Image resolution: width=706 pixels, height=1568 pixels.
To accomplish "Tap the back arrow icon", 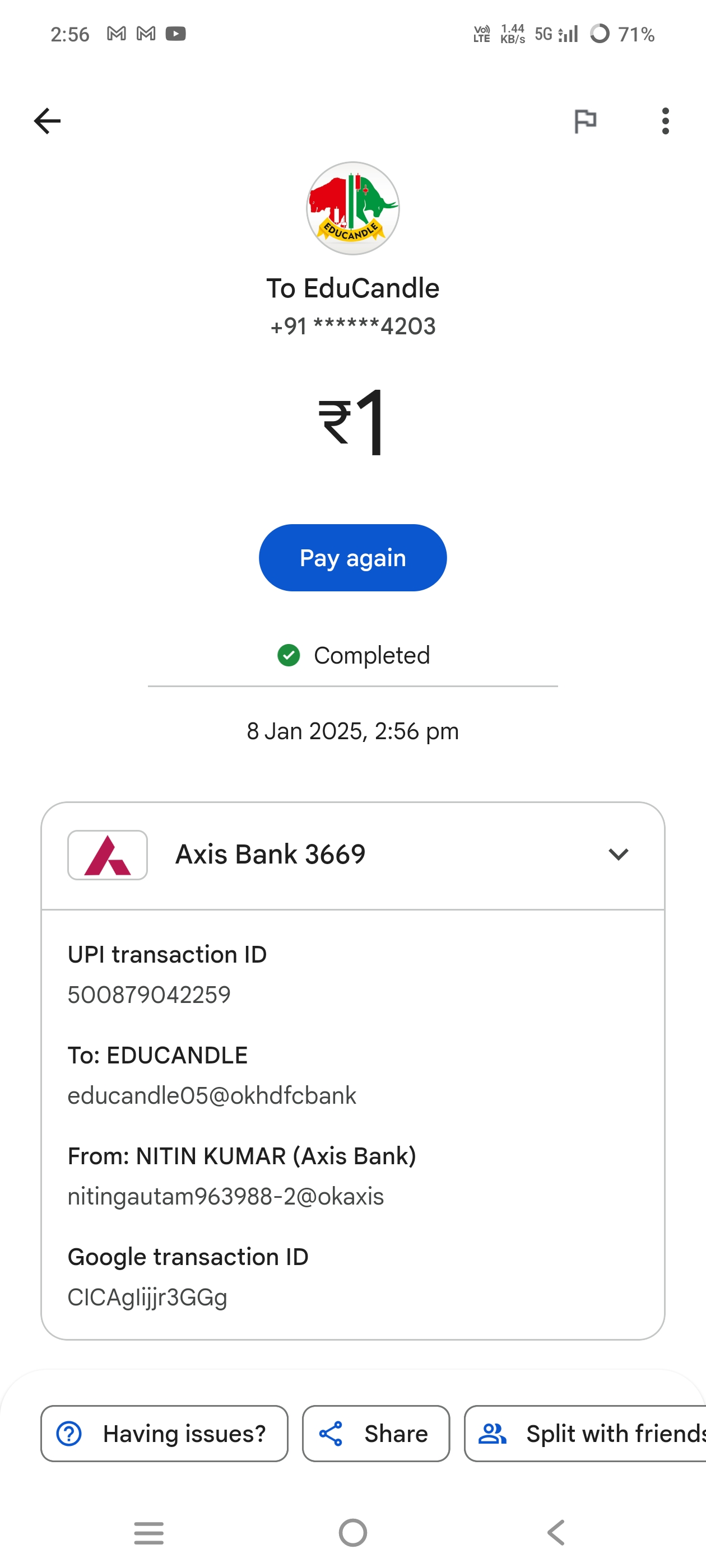I will click(47, 120).
